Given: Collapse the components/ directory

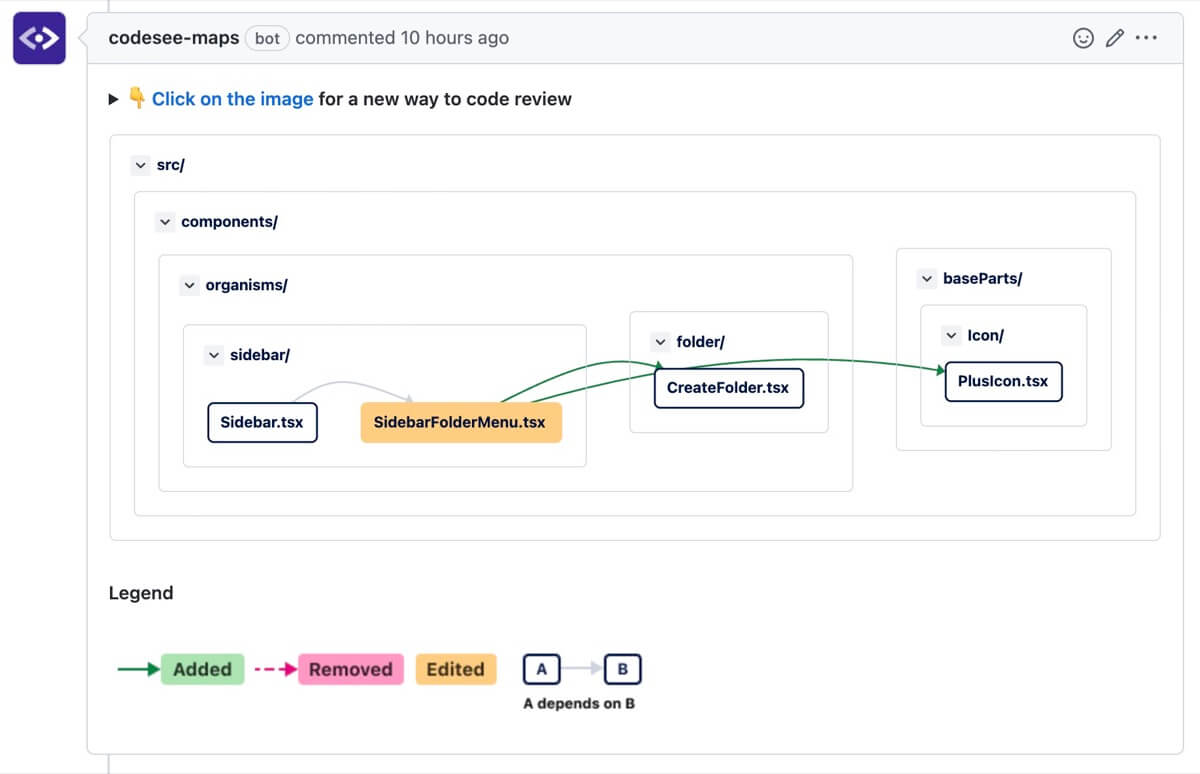Looking at the screenshot, I should point(165,221).
